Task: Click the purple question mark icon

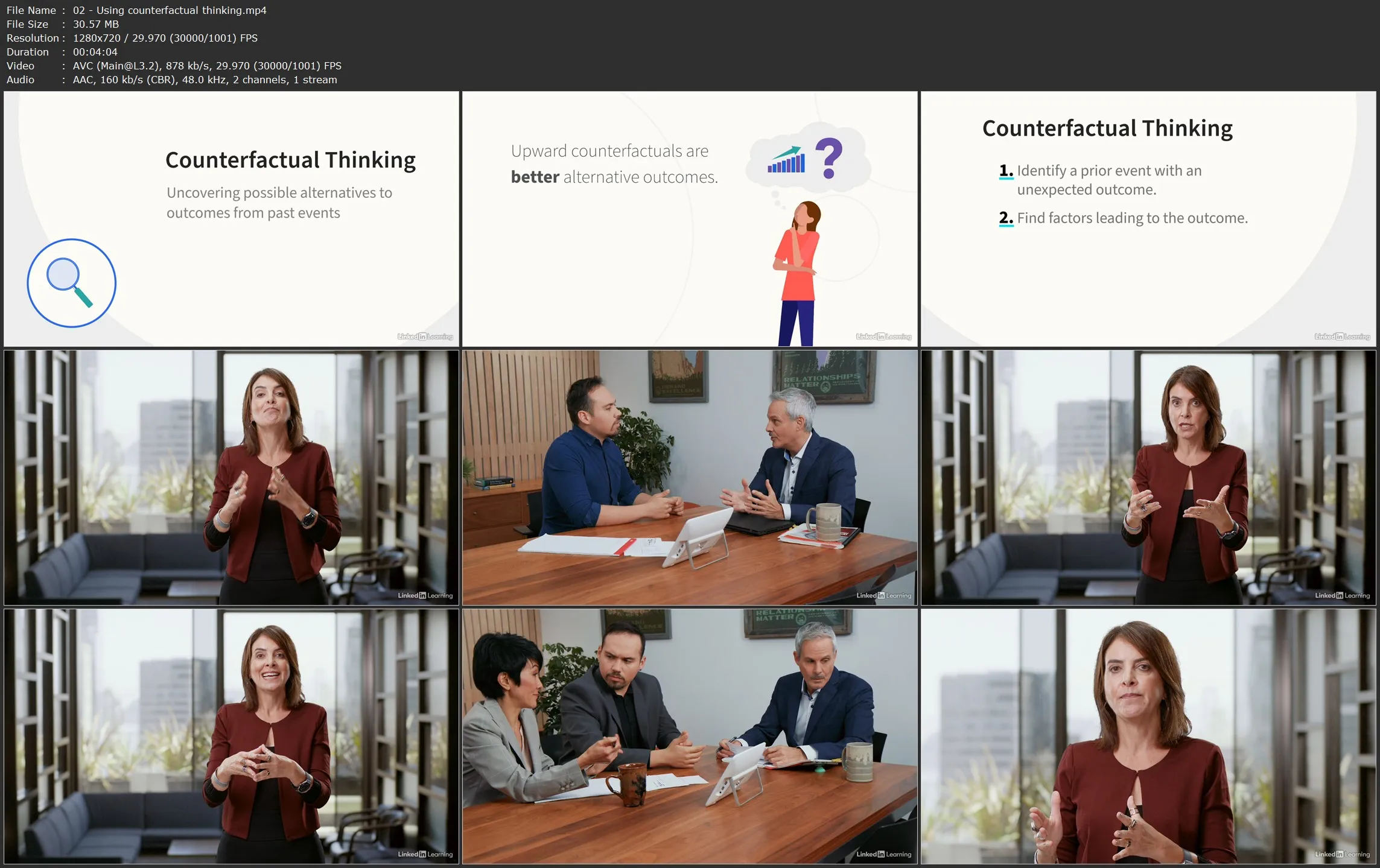Action: click(828, 157)
